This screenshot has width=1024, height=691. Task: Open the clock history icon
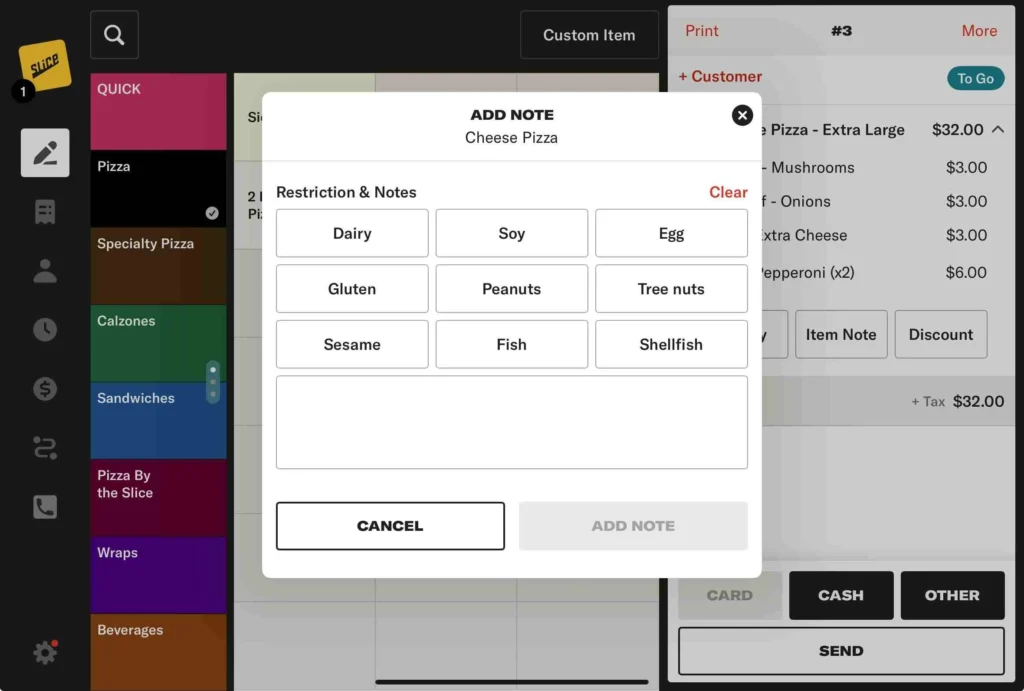point(45,330)
